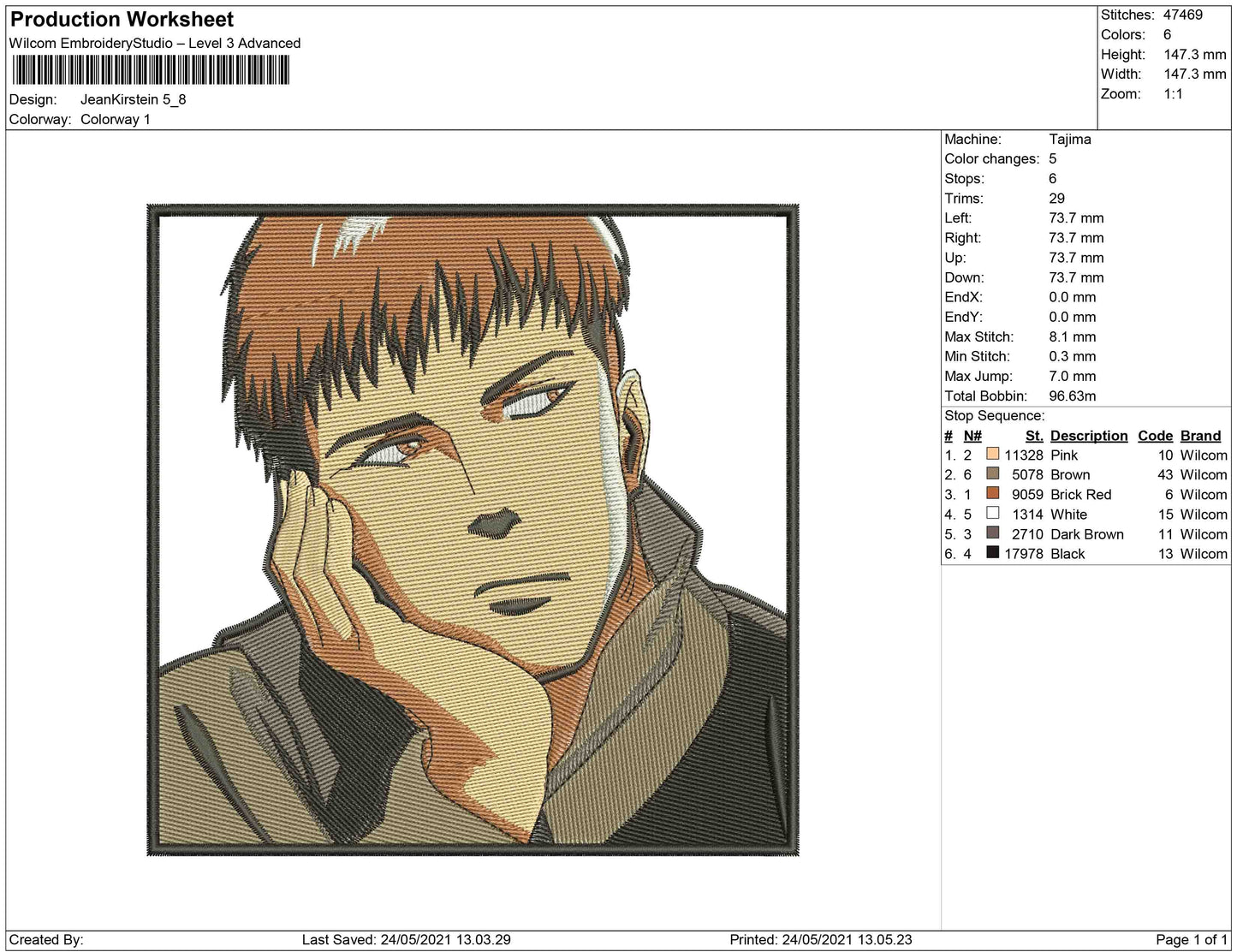Screen dimensions: 1237x952
Task: Click the "EndY:" label
Action: tap(964, 317)
